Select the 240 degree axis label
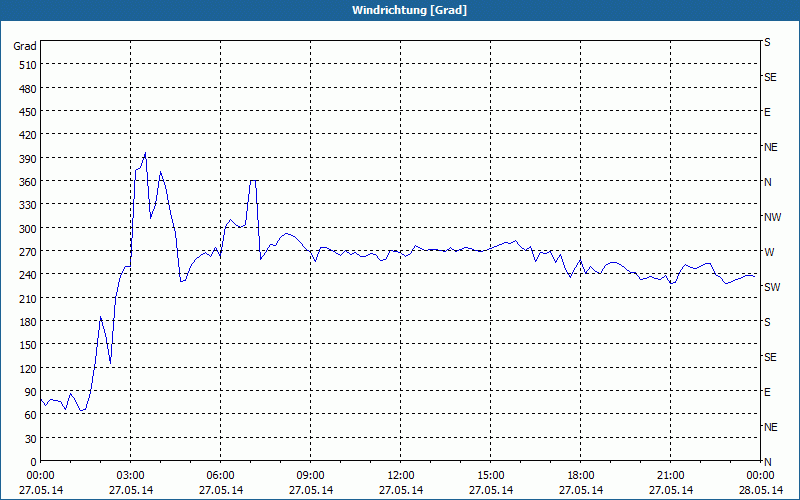The image size is (800, 500). pos(28,274)
